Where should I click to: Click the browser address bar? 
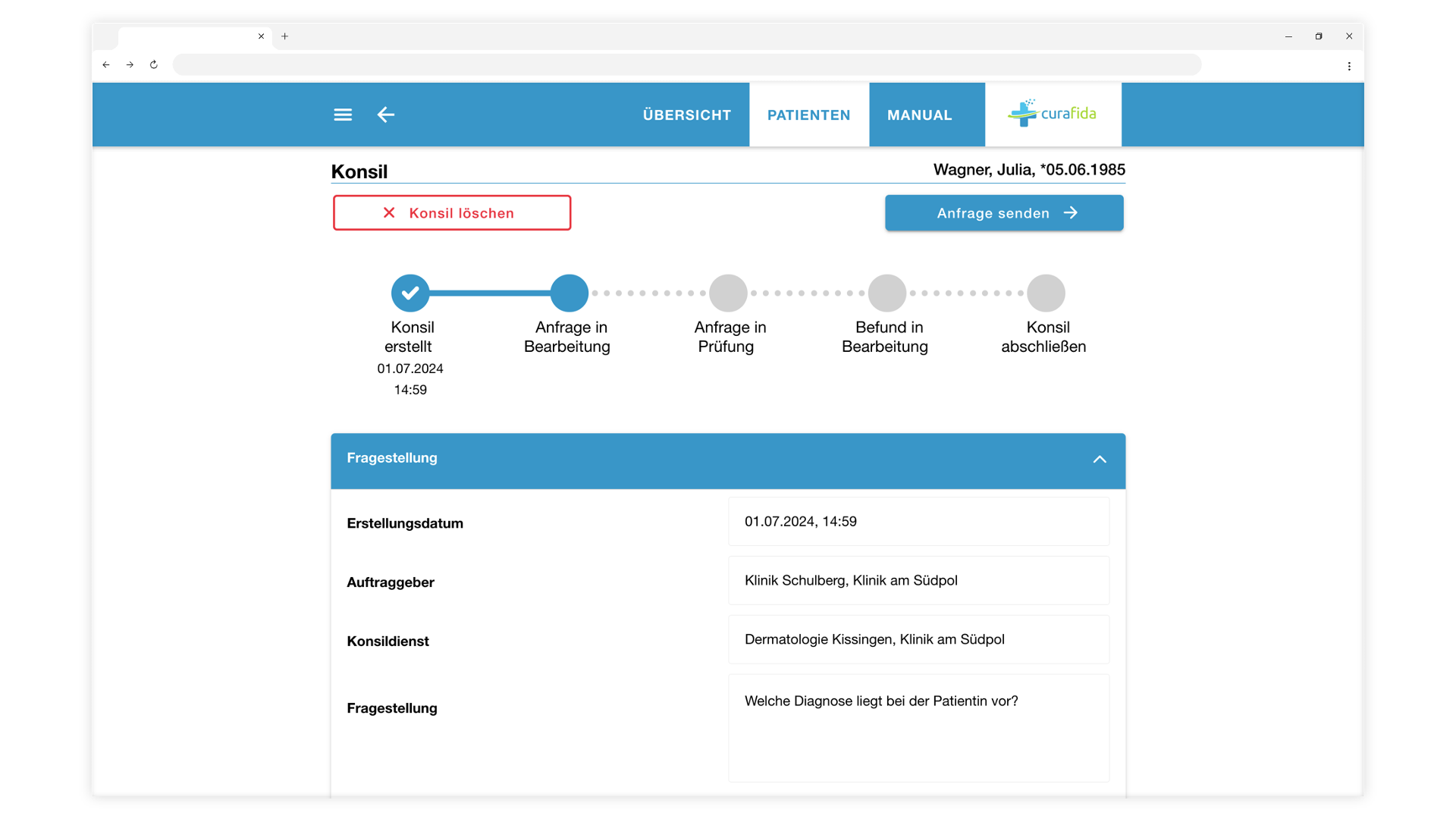click(687, 65)
